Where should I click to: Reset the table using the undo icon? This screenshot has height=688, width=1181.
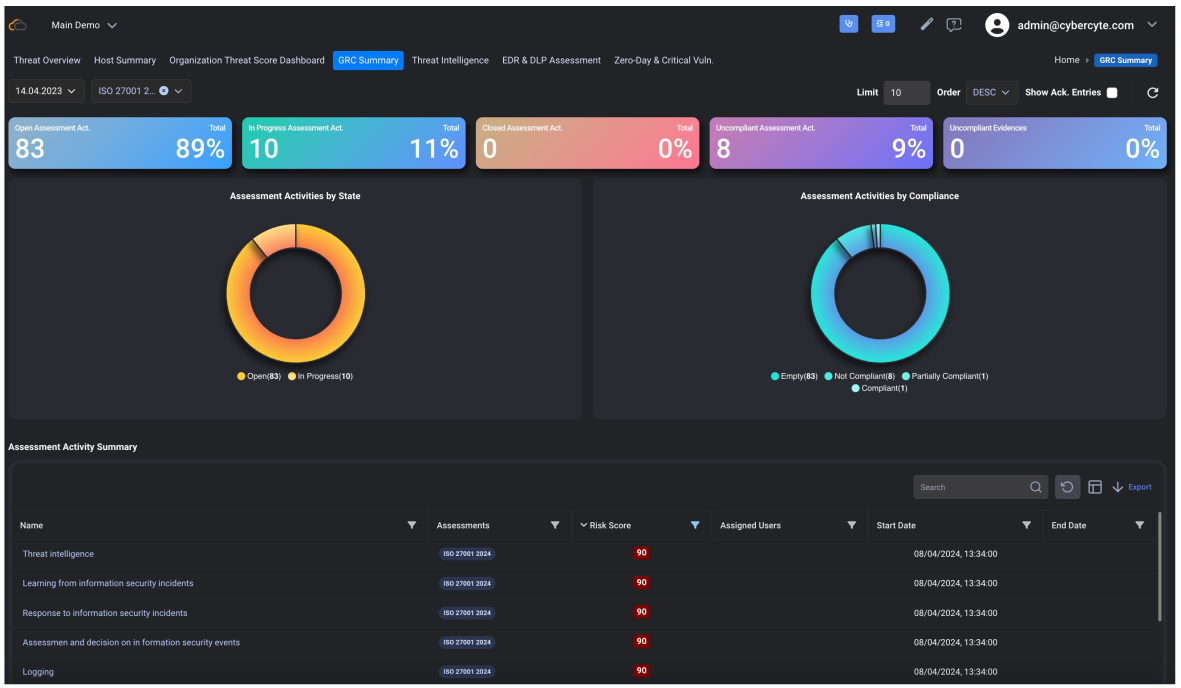pos(1067,487)
